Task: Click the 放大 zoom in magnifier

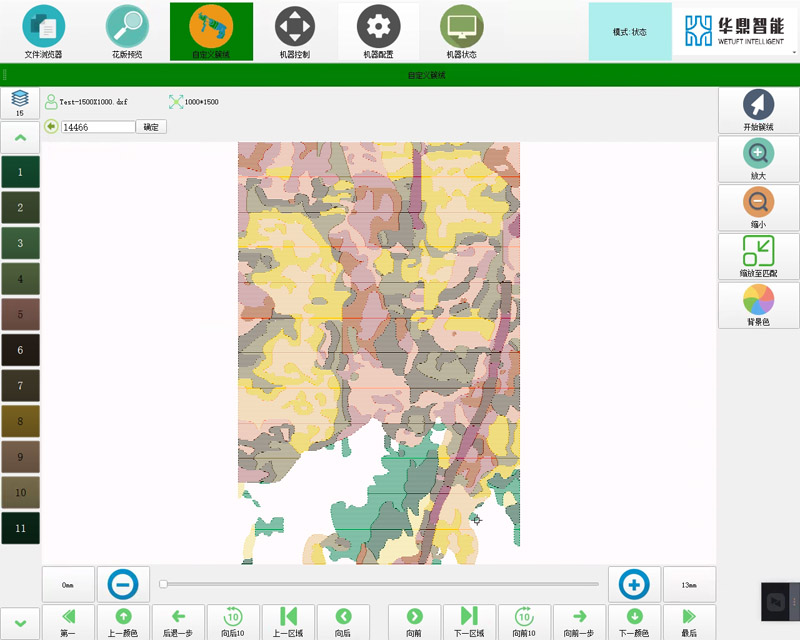Action: pos(759,158)
